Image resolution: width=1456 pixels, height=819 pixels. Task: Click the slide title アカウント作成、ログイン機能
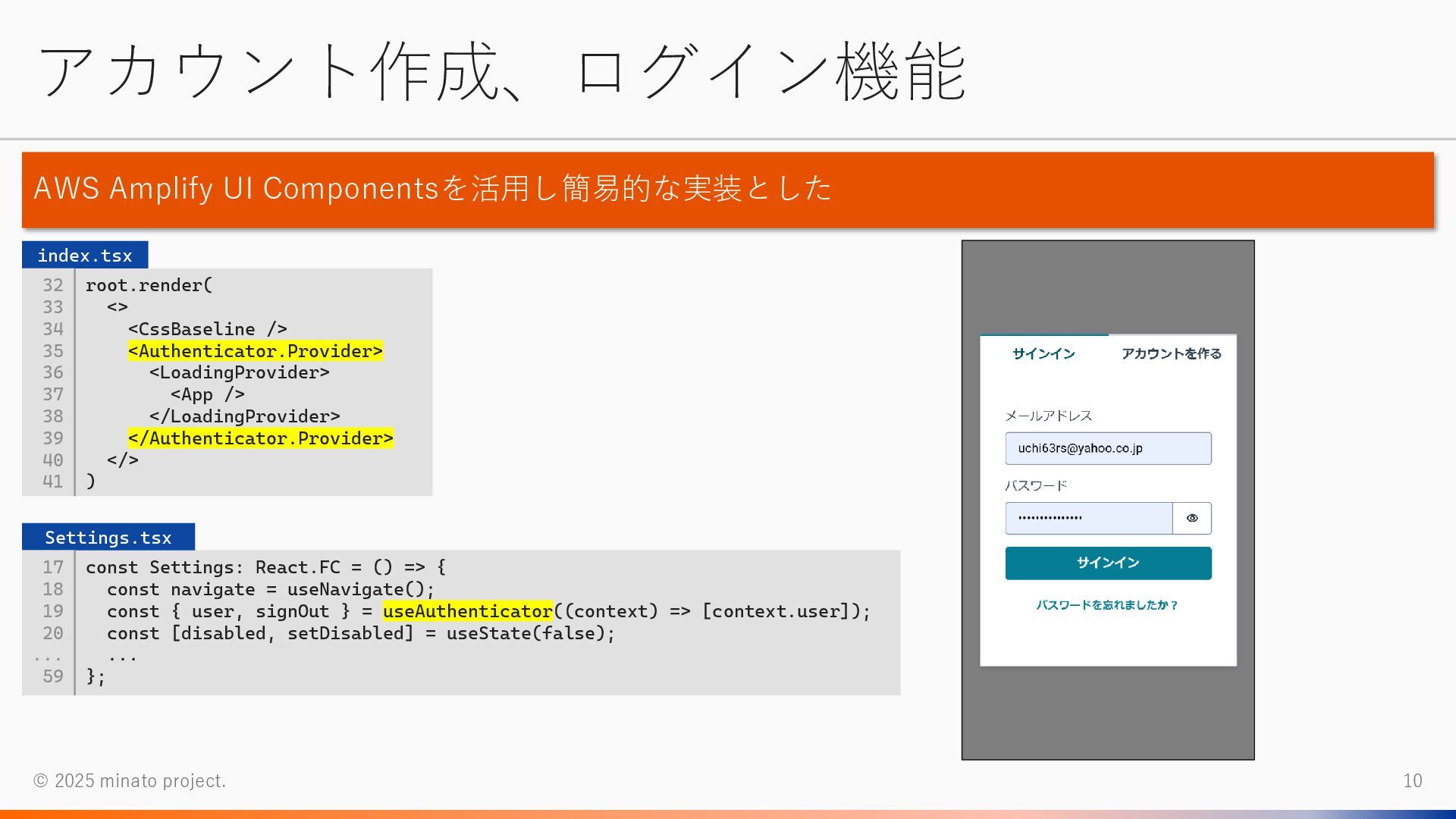(x=502, y=72)
